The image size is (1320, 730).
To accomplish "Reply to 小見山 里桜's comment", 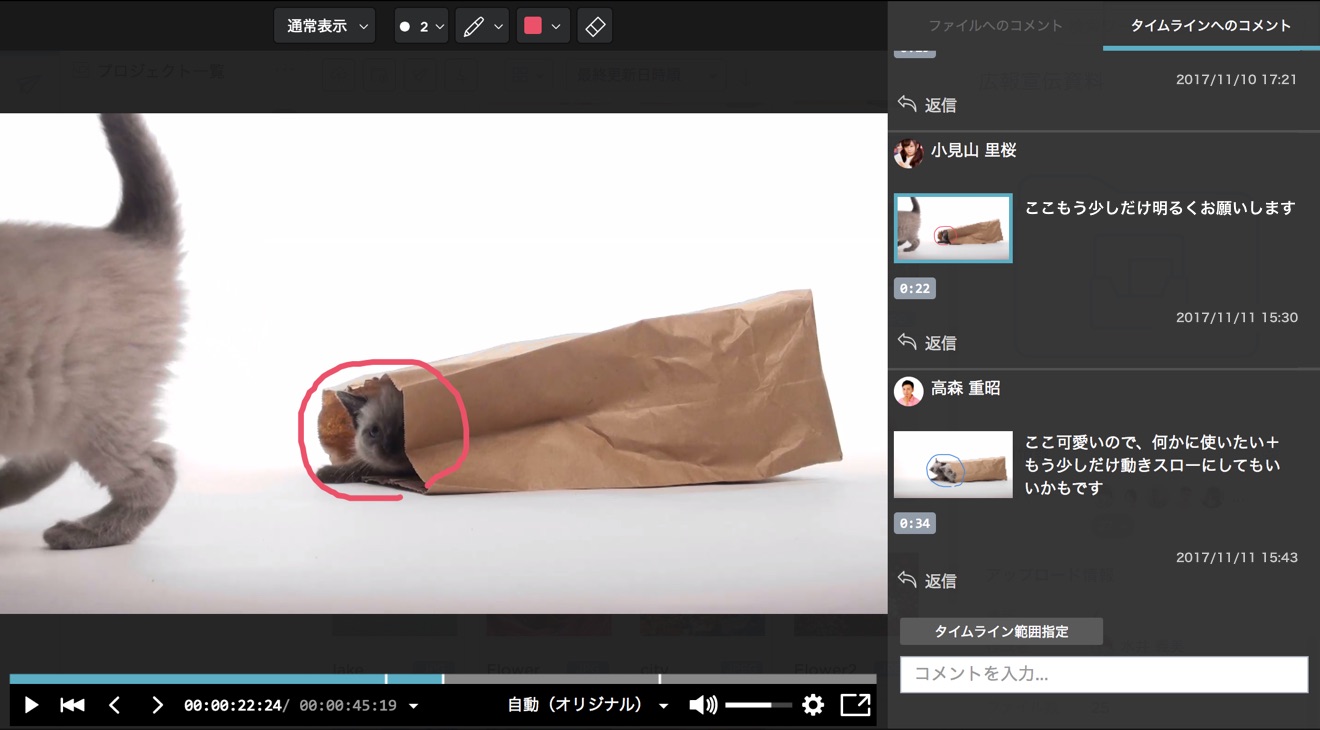I will [927, 343].
